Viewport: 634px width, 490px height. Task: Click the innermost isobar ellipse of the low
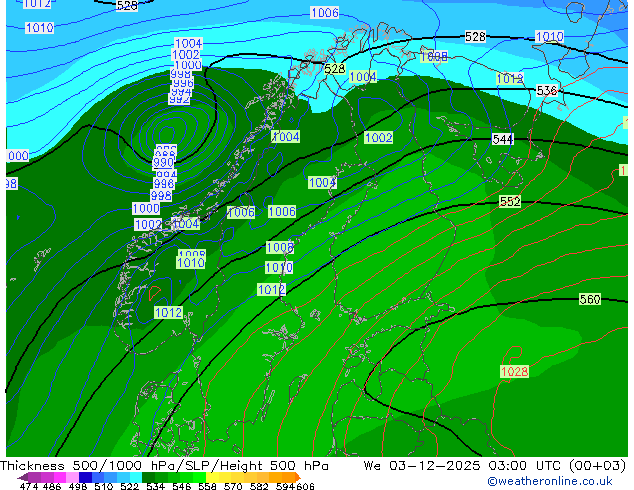point(166,135)
